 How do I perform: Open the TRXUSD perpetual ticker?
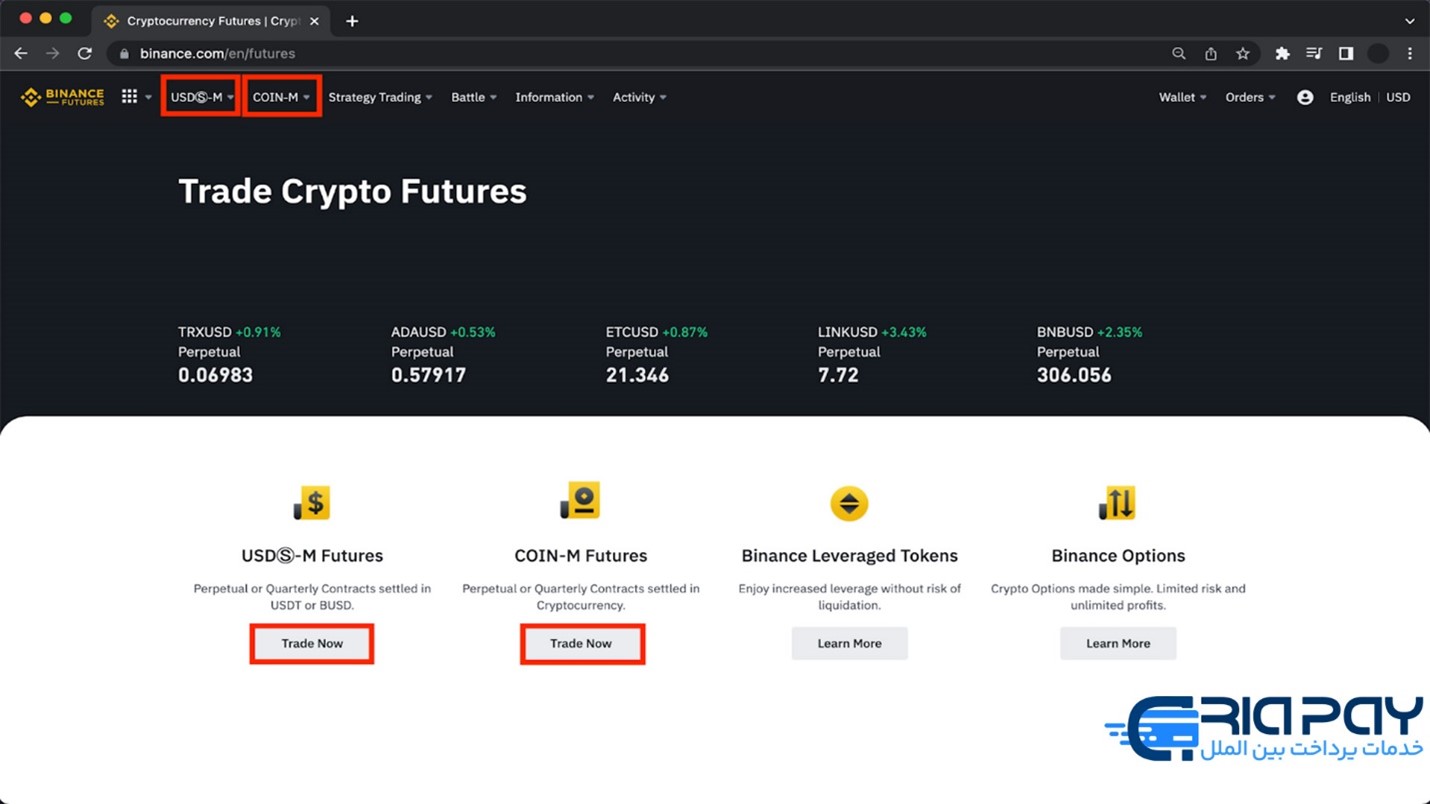pos(229,356)
